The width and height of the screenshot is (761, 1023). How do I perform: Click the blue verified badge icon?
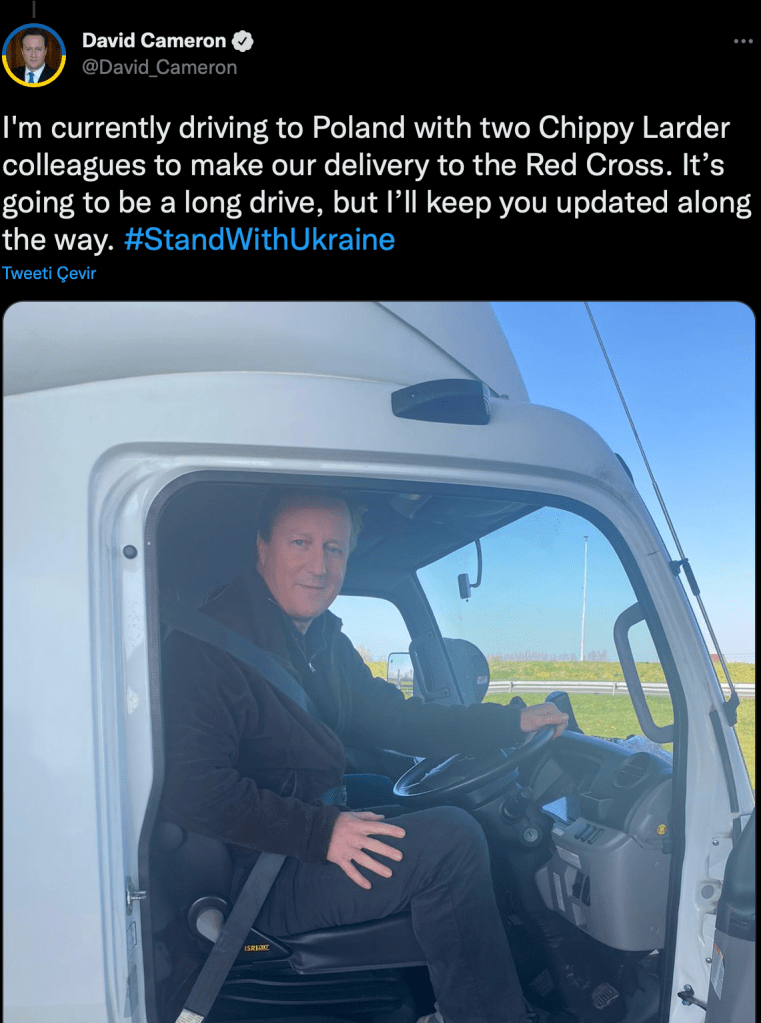(x=243, y=41)
